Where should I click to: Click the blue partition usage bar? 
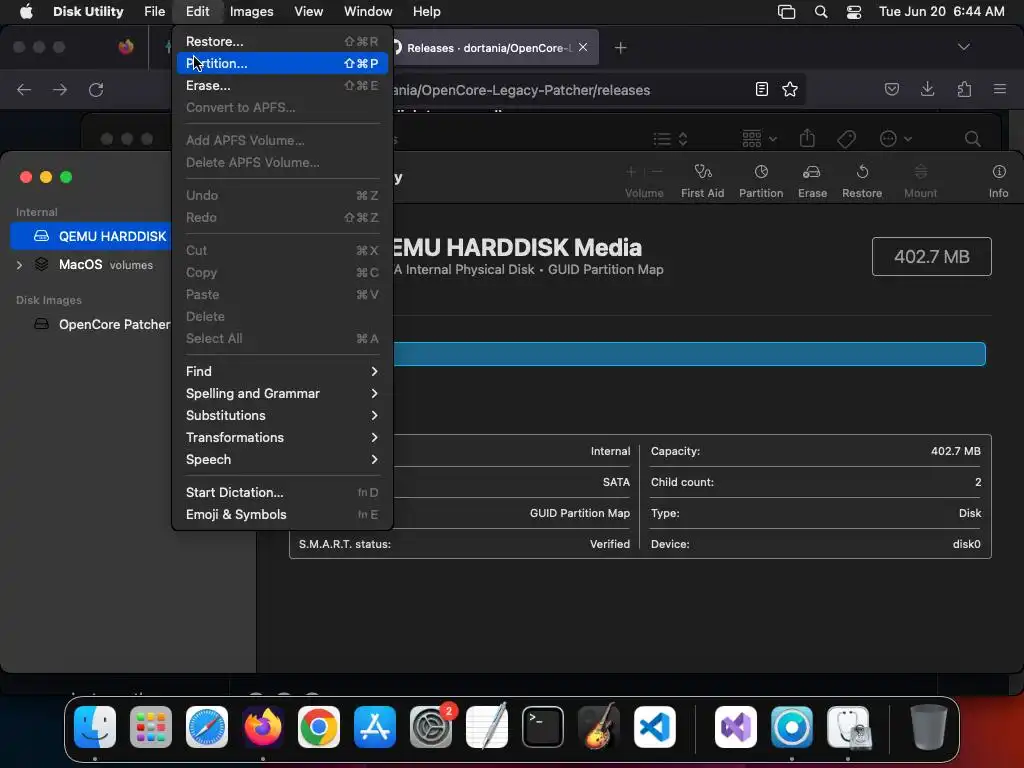[x=689, y=354]
